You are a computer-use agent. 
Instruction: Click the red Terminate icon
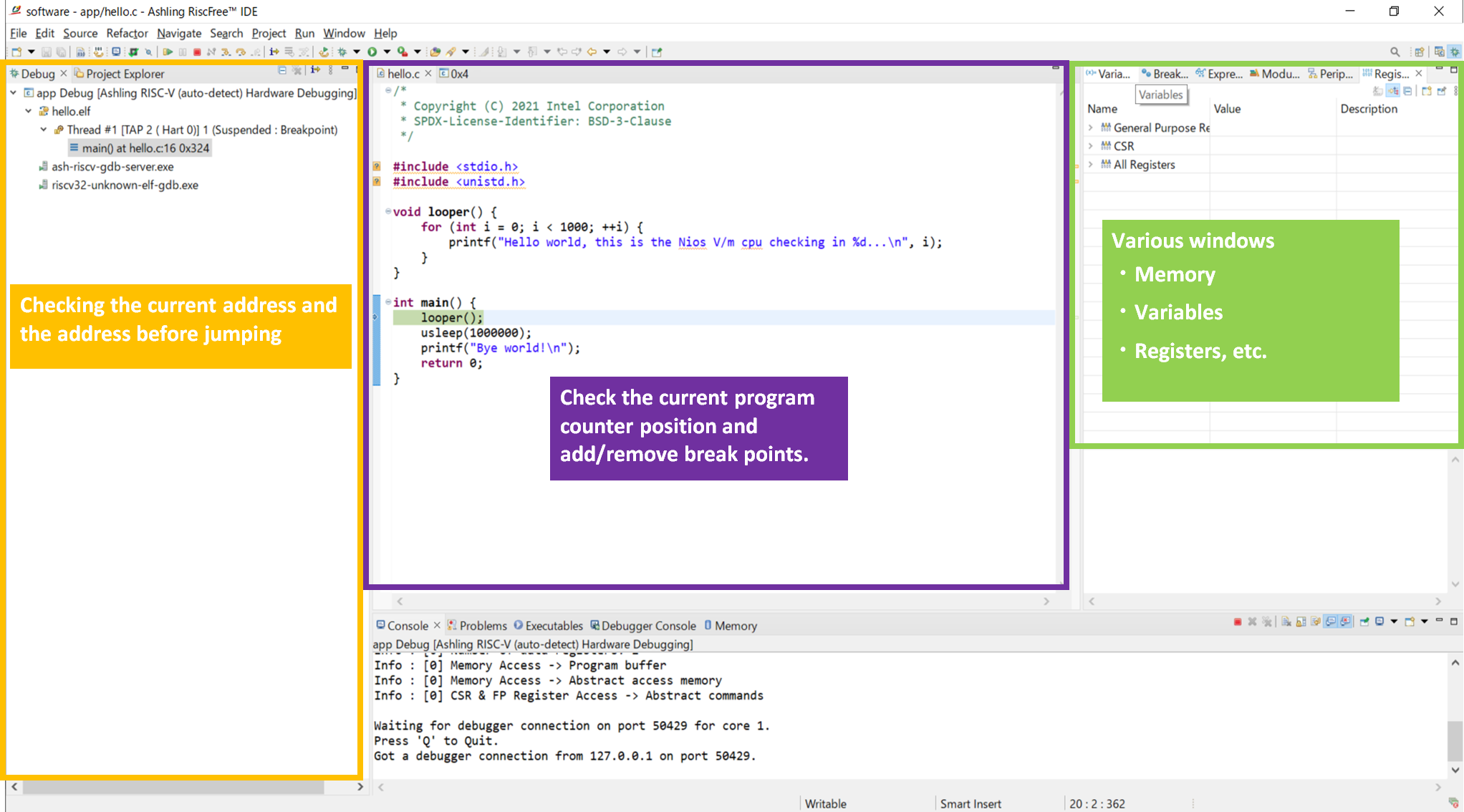[x=196, y=52]
